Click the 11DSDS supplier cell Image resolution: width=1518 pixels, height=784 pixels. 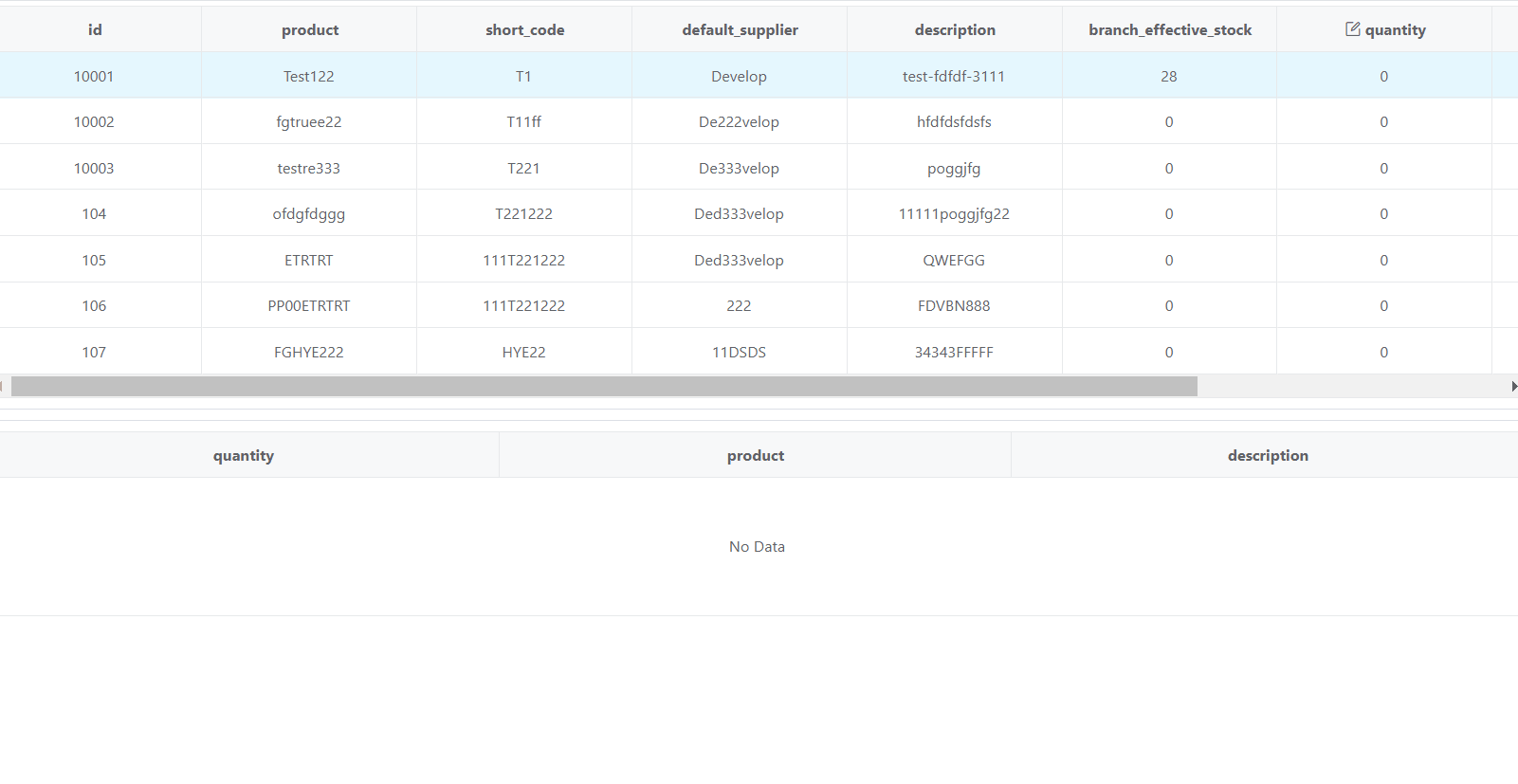pos(739,352)
